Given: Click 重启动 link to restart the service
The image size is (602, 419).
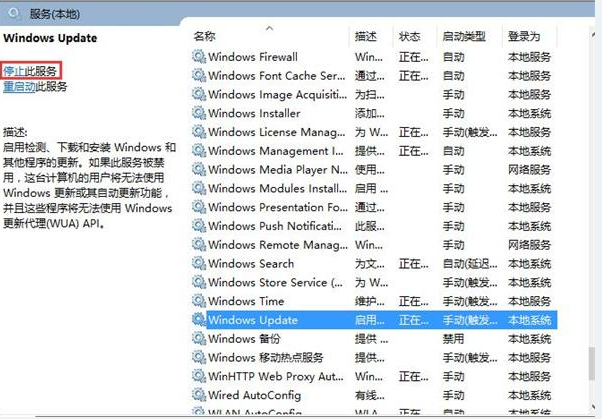Looking at the screenshot, I should [x=19, y=86].
